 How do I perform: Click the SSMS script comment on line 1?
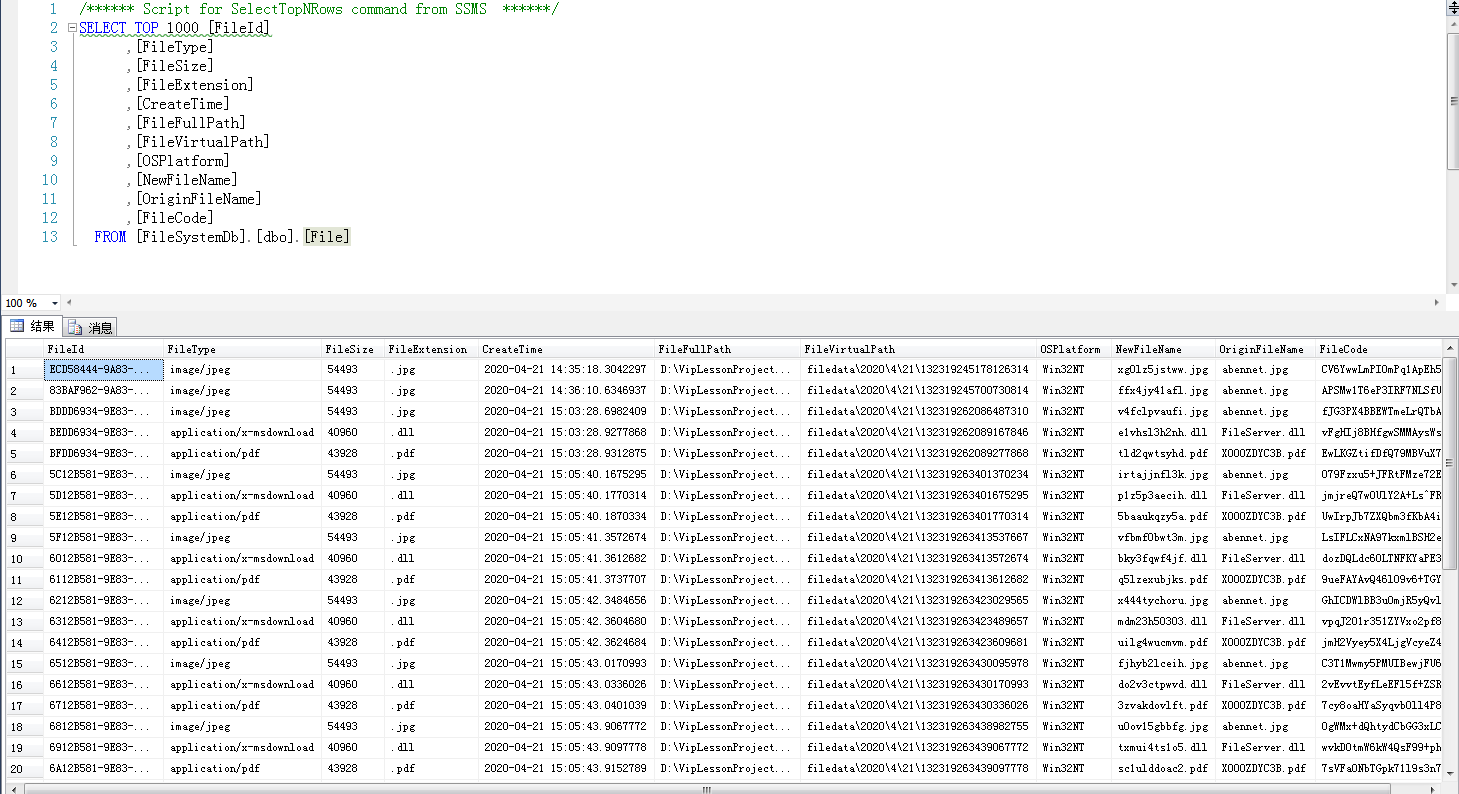(x=319, y=9)
